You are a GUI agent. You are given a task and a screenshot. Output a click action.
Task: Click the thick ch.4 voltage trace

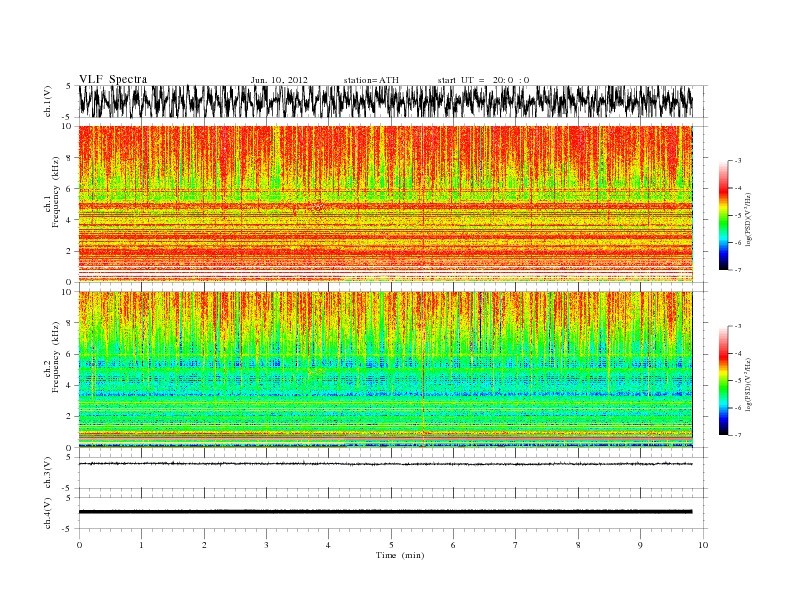385,512
